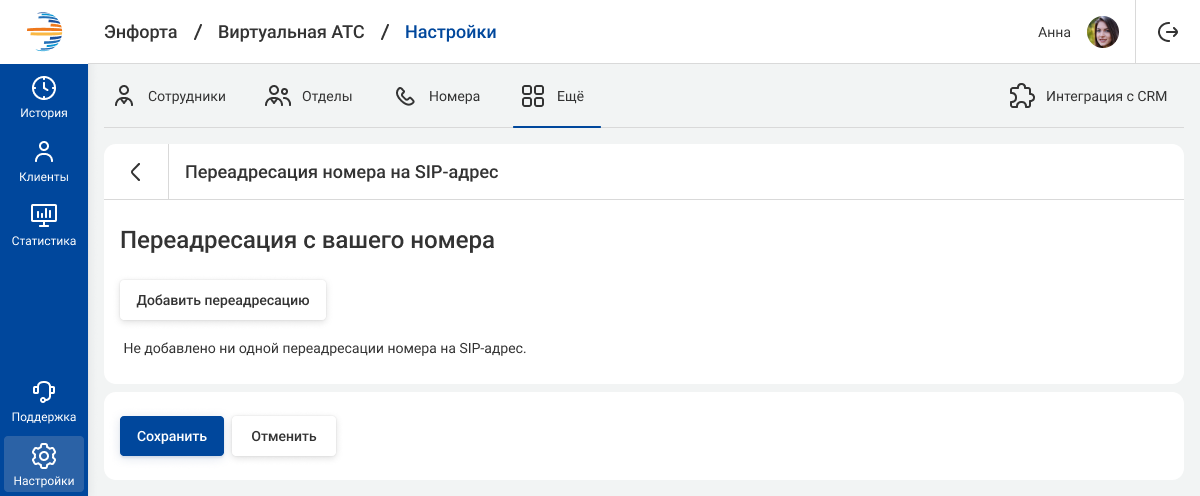Open the Статистика chart icon
Image resolution: width=1200 pixels, height=496 pixels.
[x=44, y=214]
